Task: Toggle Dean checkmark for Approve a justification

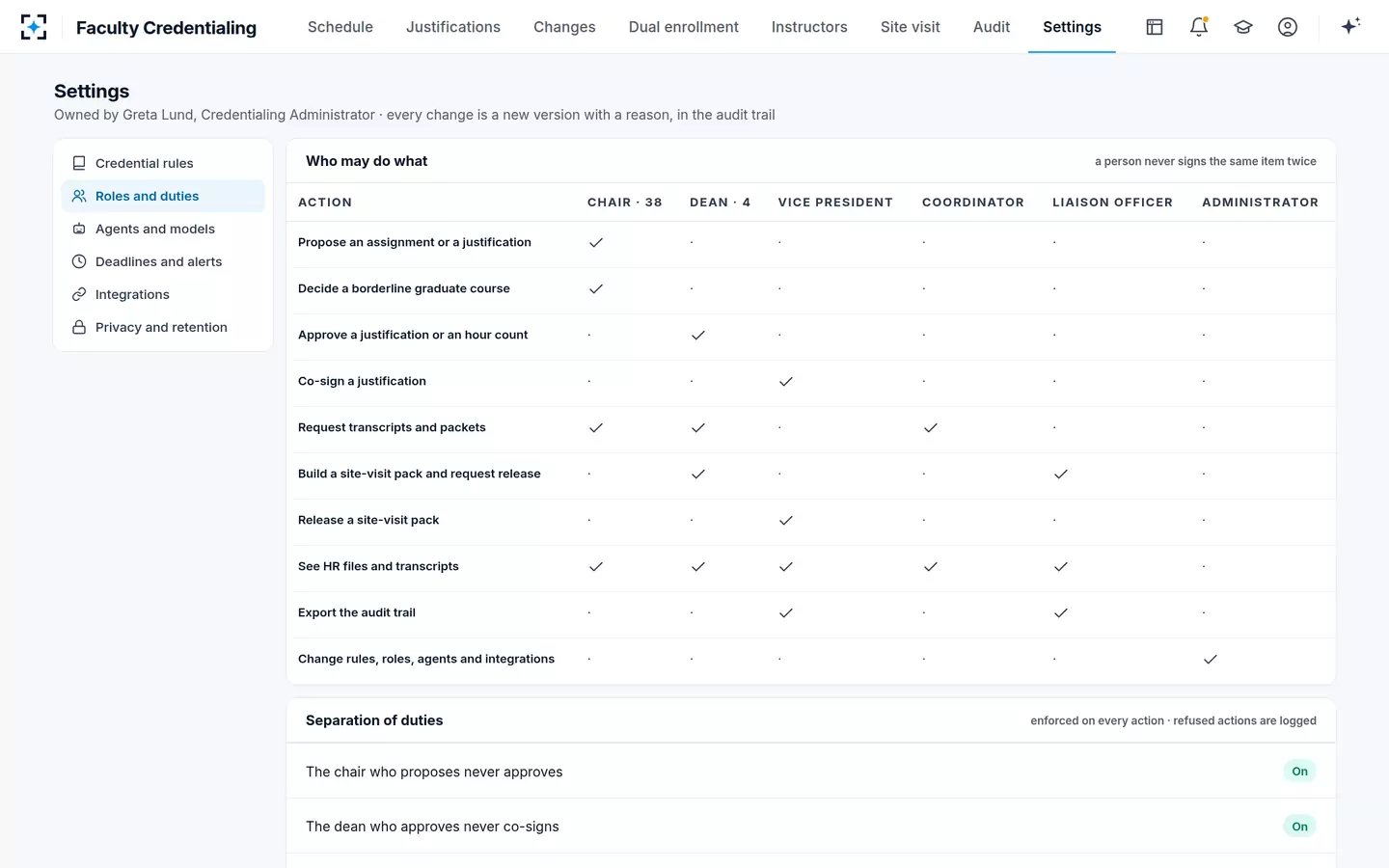Action: click(x=698, y=335)
